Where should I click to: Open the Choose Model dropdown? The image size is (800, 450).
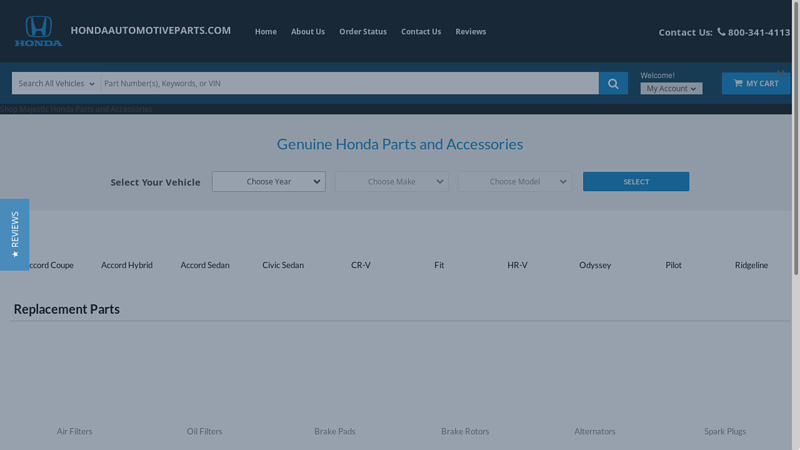[x=515, y=182]
